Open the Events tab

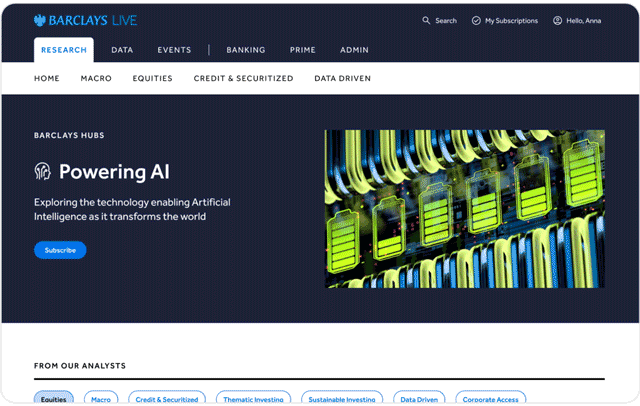[x=174, y=50]
